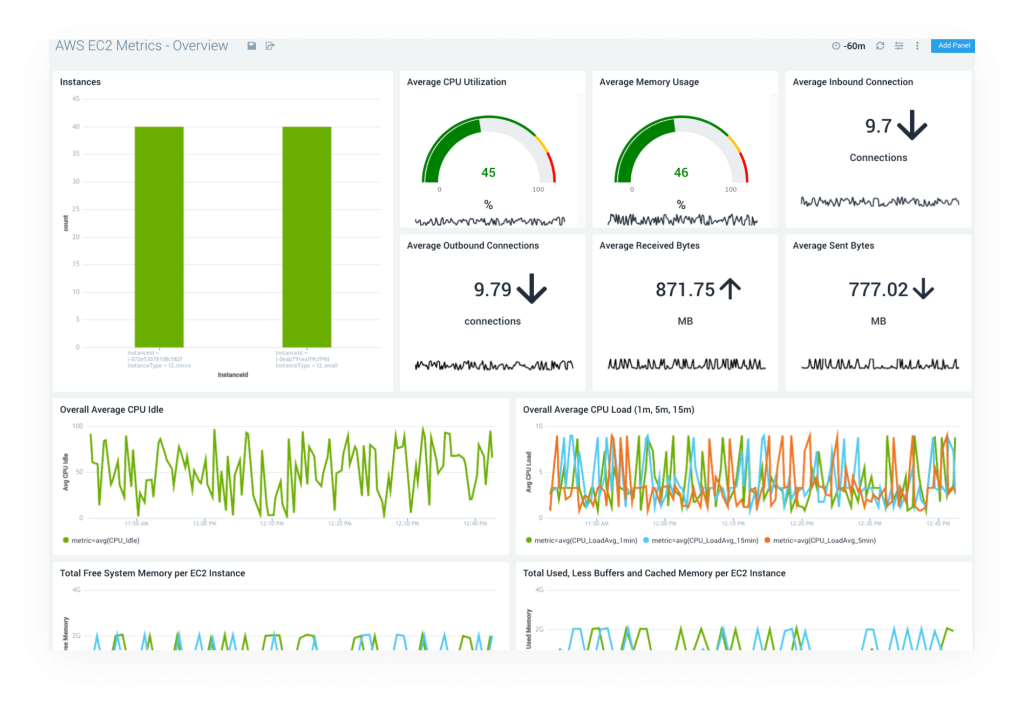The image size is (1024, 709).
Task: Click the clock icon next to the time range
Action: (836, 46)
